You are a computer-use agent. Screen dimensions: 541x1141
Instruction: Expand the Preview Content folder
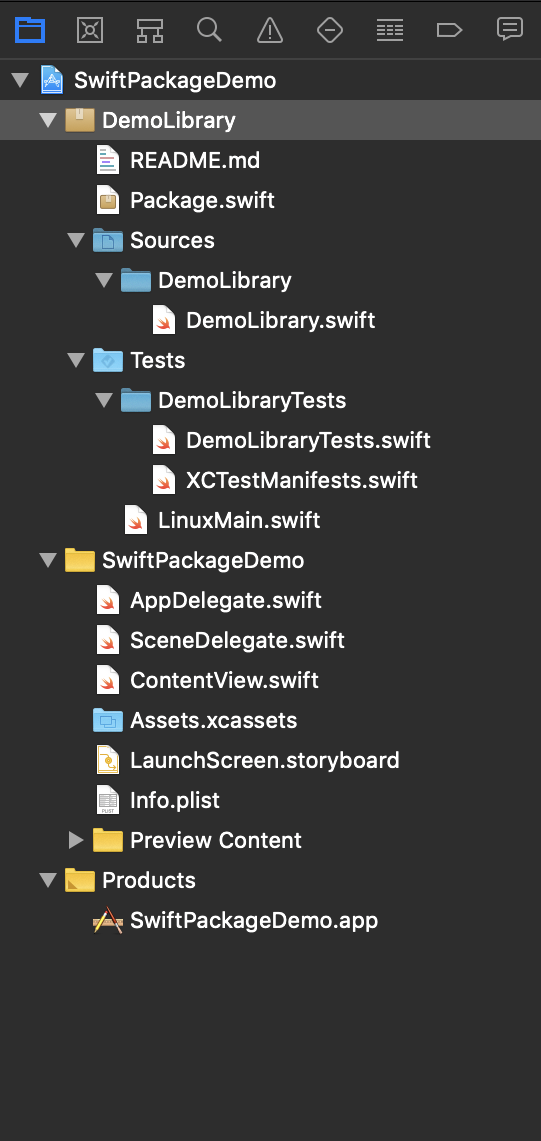pos(76,840)
